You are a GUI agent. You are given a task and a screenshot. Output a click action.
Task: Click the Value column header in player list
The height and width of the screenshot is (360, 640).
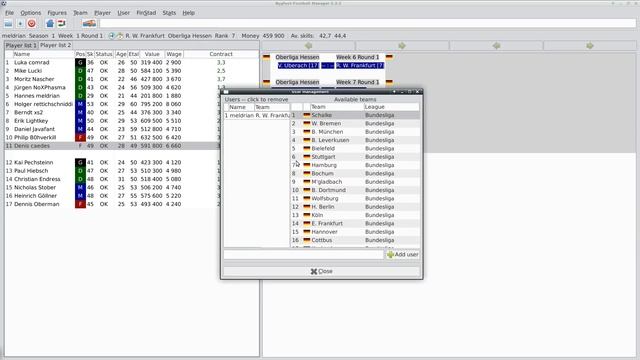coord(152,54)
